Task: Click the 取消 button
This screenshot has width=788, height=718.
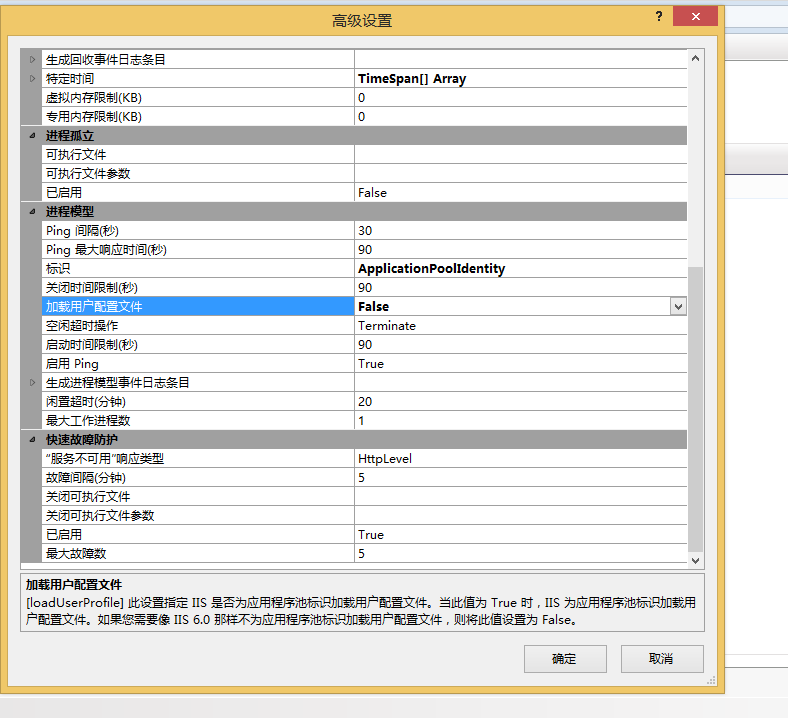Action: (662, 659)
